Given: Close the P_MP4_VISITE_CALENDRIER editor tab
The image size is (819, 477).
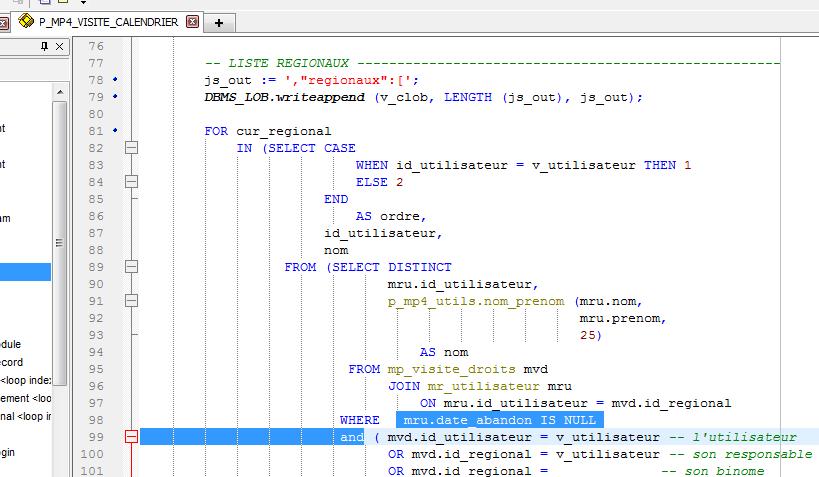Looking at the screenshot, I should coord(193,21).
